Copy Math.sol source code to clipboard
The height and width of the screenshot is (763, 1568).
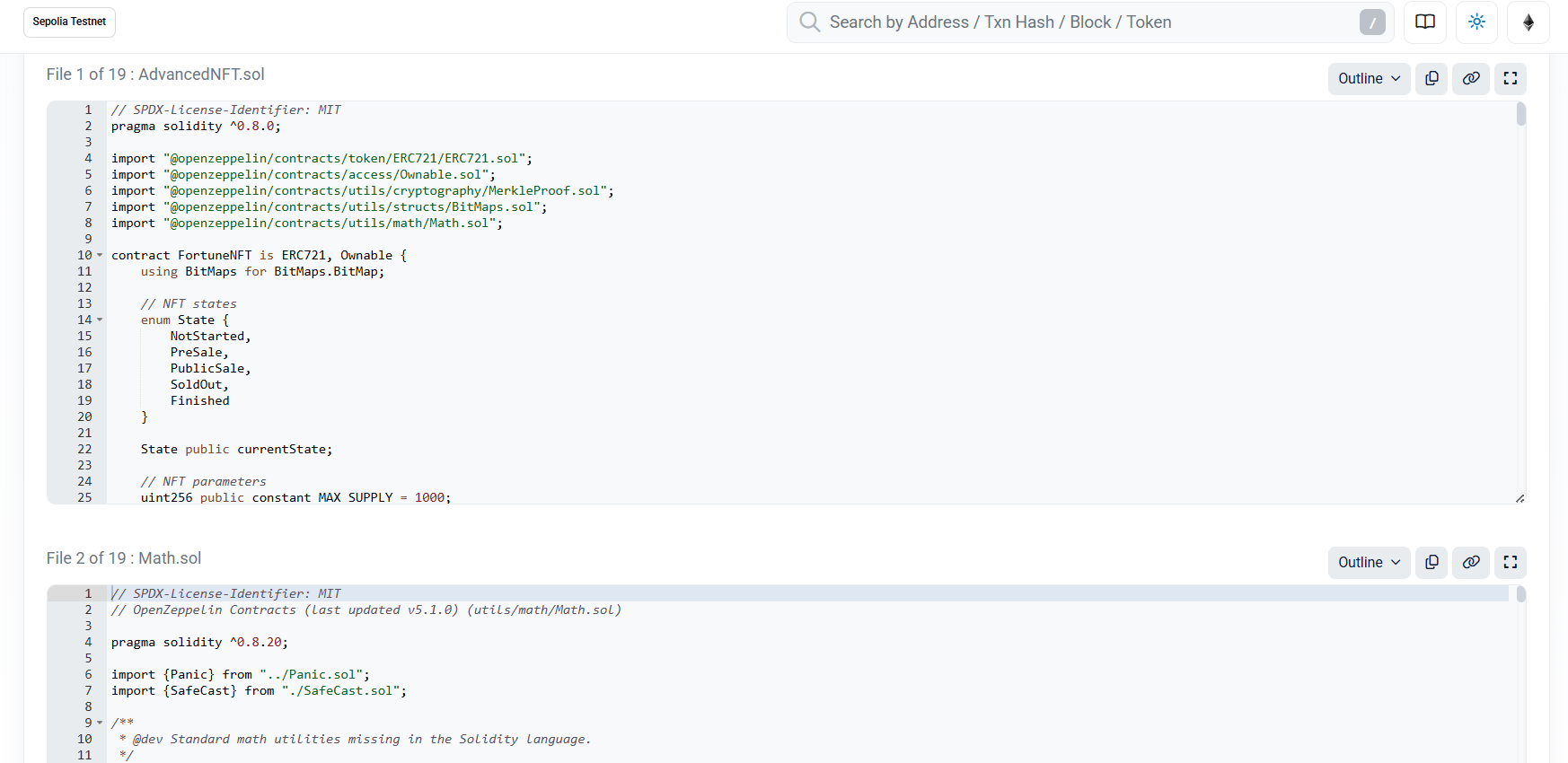click(x=1431, y=563)
